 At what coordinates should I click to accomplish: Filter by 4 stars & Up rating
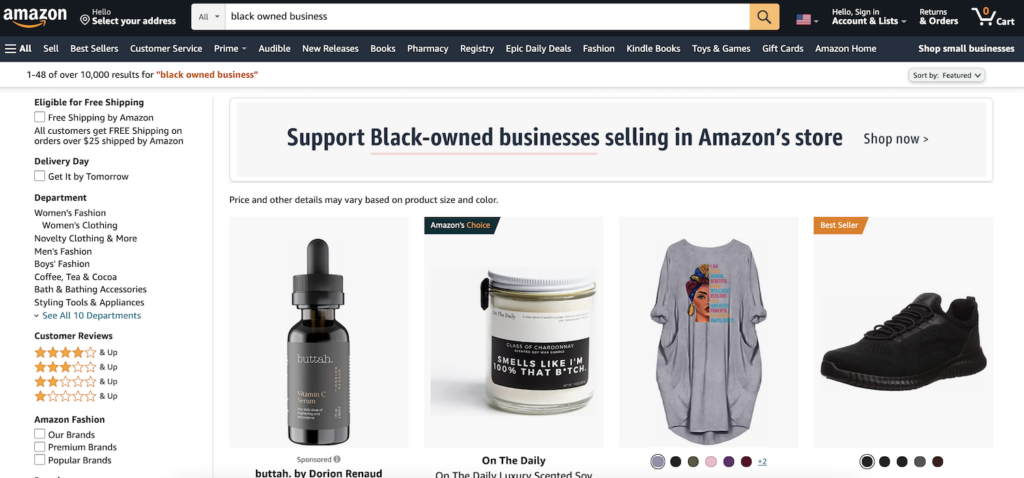click(x=76, y=353)
